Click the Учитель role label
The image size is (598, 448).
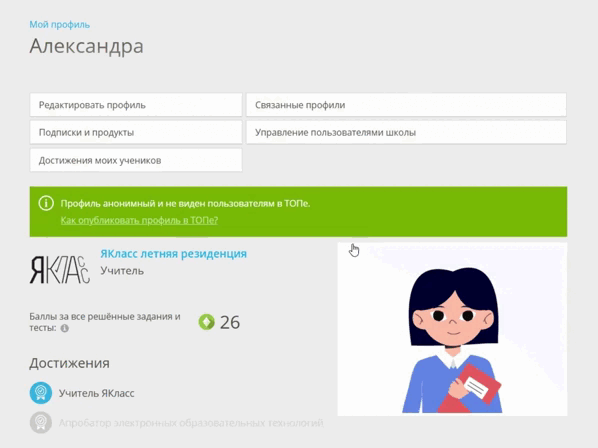122,271
